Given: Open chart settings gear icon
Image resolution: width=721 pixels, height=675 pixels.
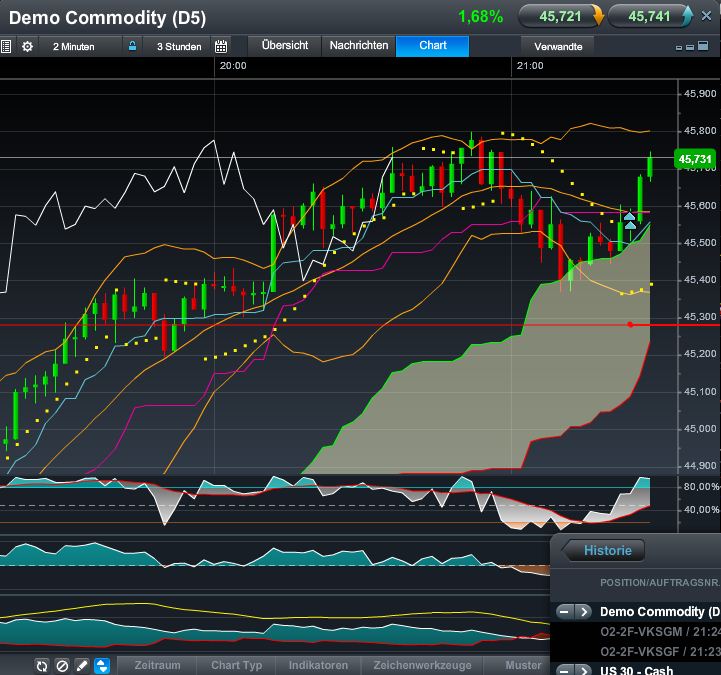Looking at the screenshot, I should [x=28, y=46].
